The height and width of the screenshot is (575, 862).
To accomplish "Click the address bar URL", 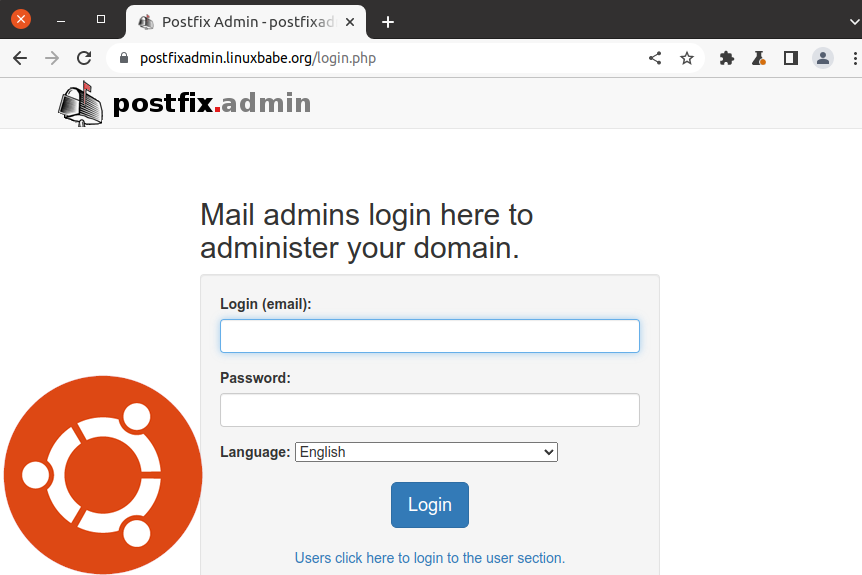I will (258, 58).
